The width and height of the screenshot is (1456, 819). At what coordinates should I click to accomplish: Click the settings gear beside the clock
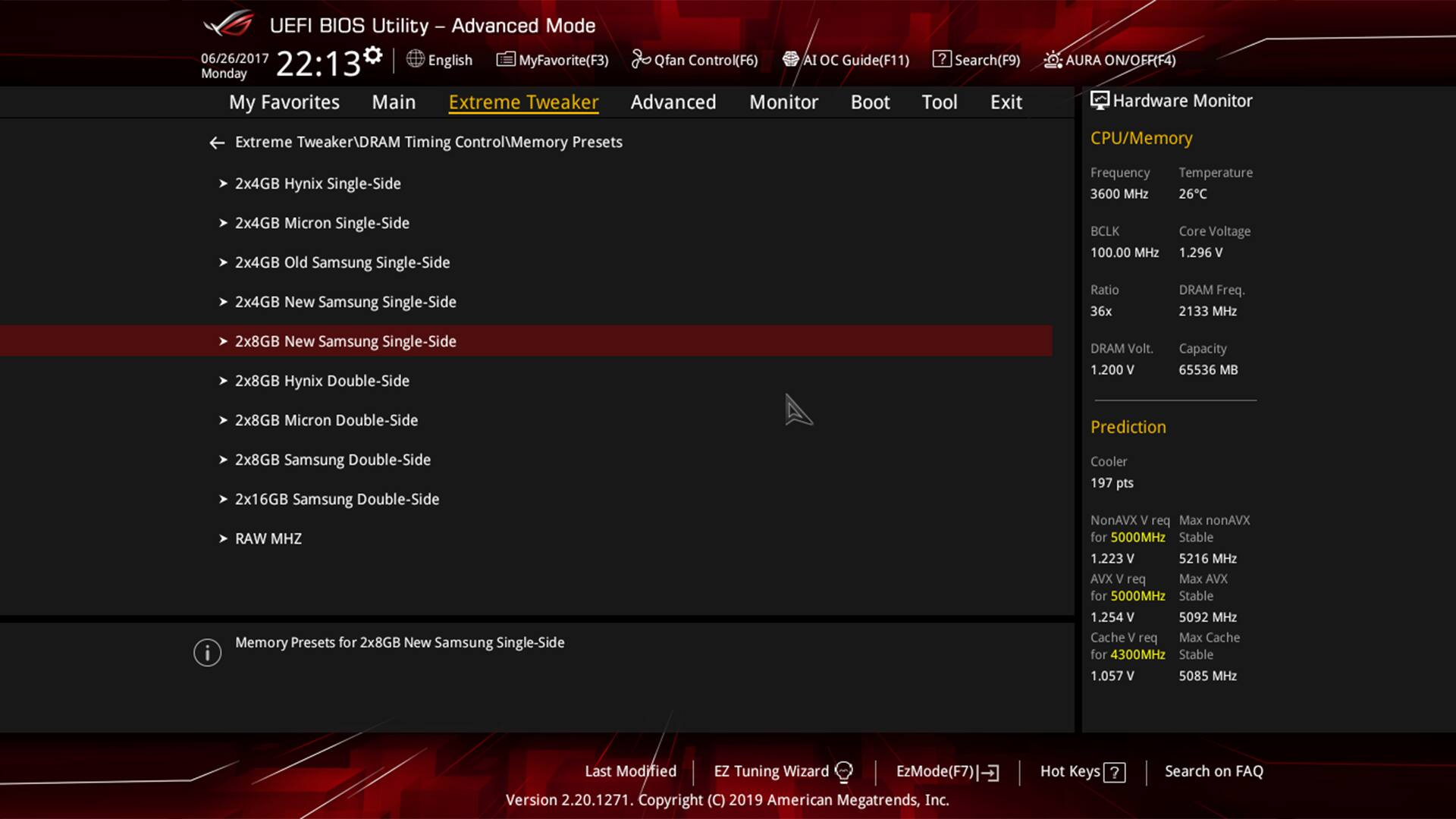pyautogui.click(x=372, y=55)
